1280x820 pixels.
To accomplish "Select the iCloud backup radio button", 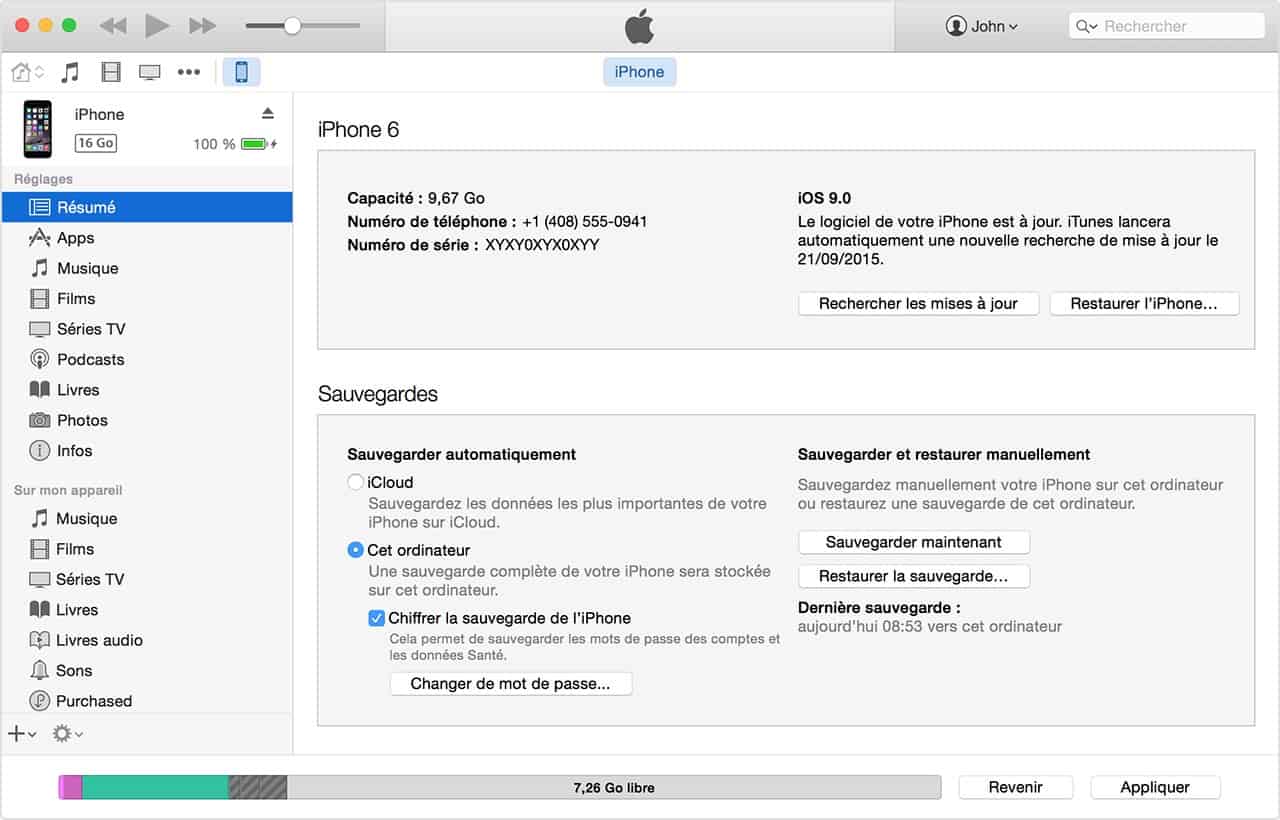I will coord(355,482).
